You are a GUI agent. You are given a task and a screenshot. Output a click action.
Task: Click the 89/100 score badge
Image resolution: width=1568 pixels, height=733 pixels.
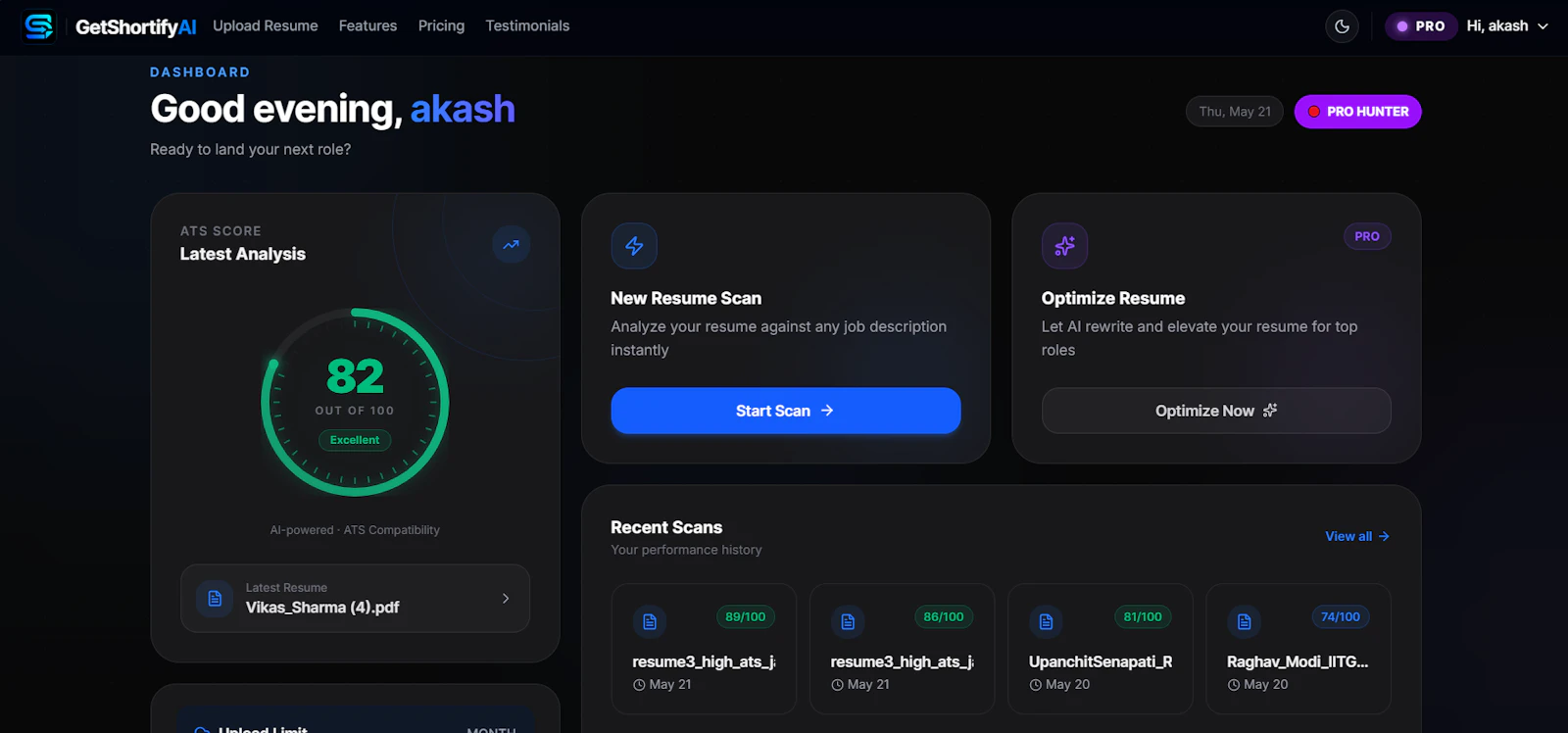[x=746, y=616]
